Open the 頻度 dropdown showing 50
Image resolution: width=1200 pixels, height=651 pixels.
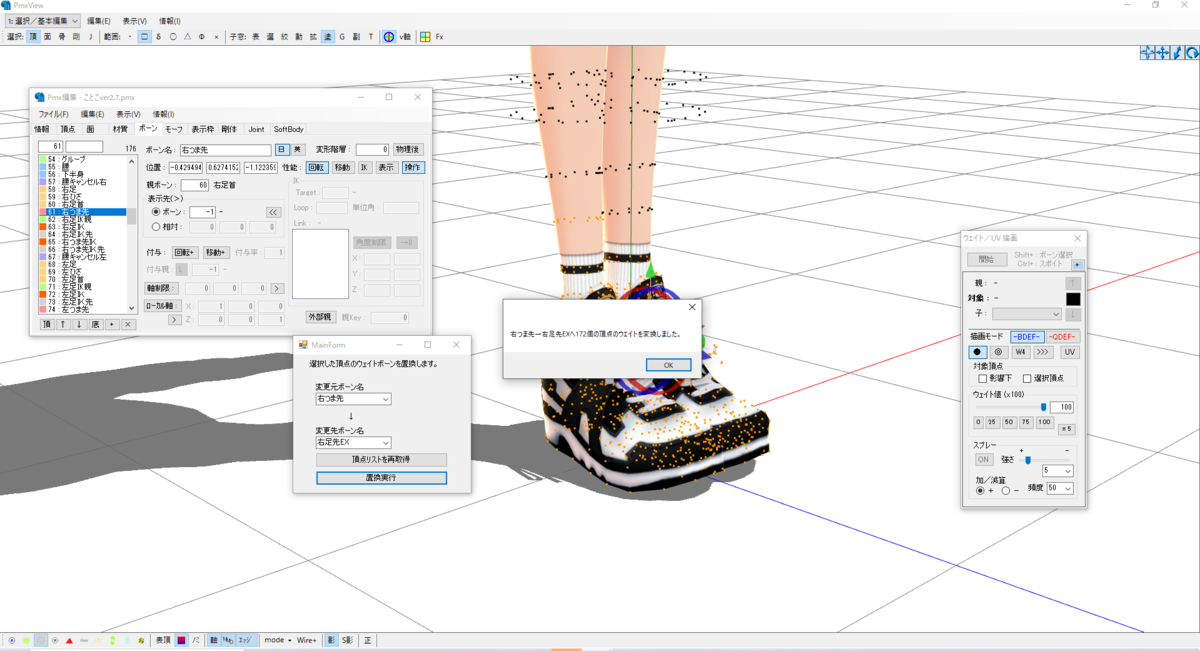tap(1059, 488)
